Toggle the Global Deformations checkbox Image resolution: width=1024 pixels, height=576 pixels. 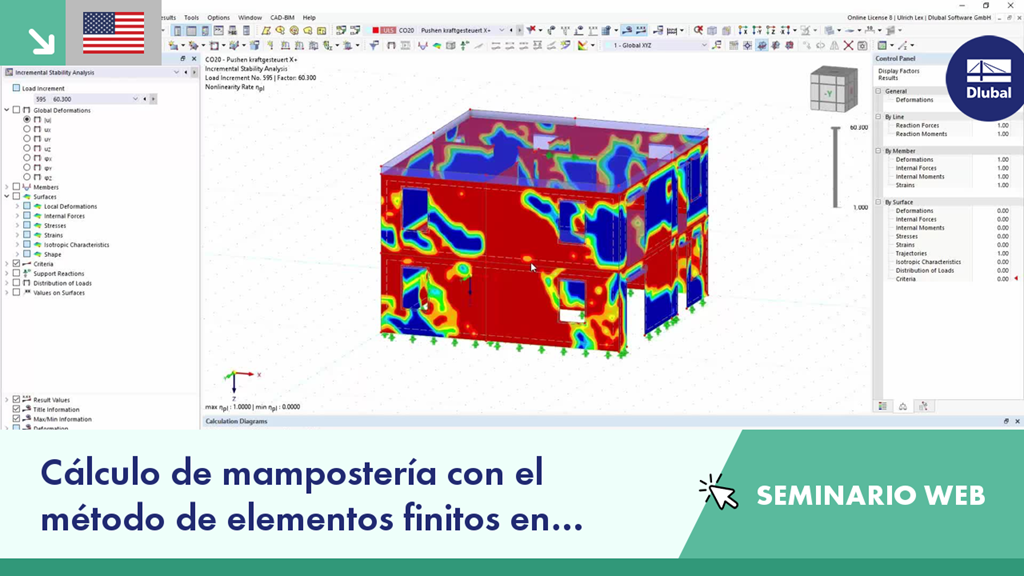point(16,110)
